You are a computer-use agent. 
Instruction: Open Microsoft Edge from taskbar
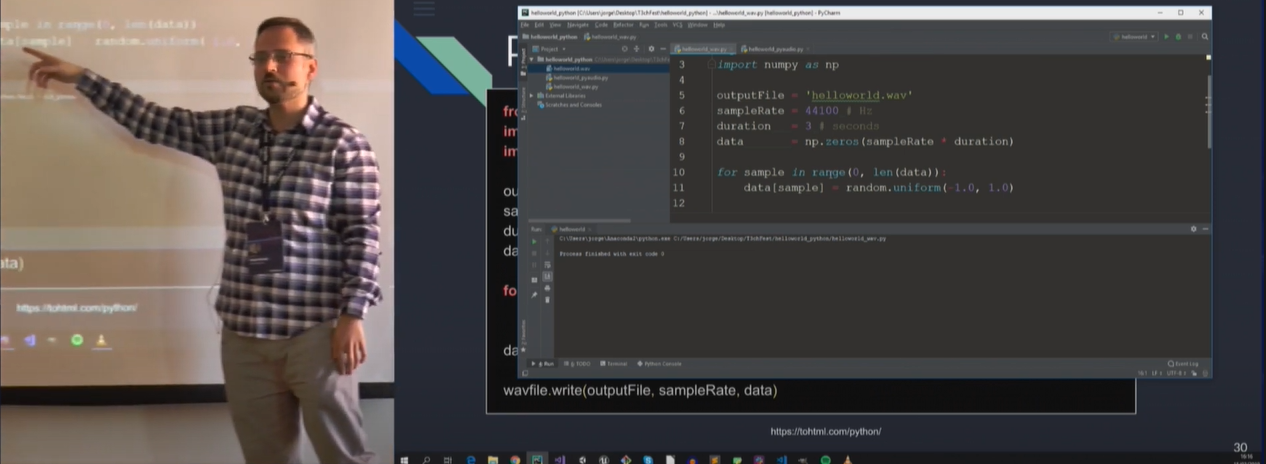(471, 459)
